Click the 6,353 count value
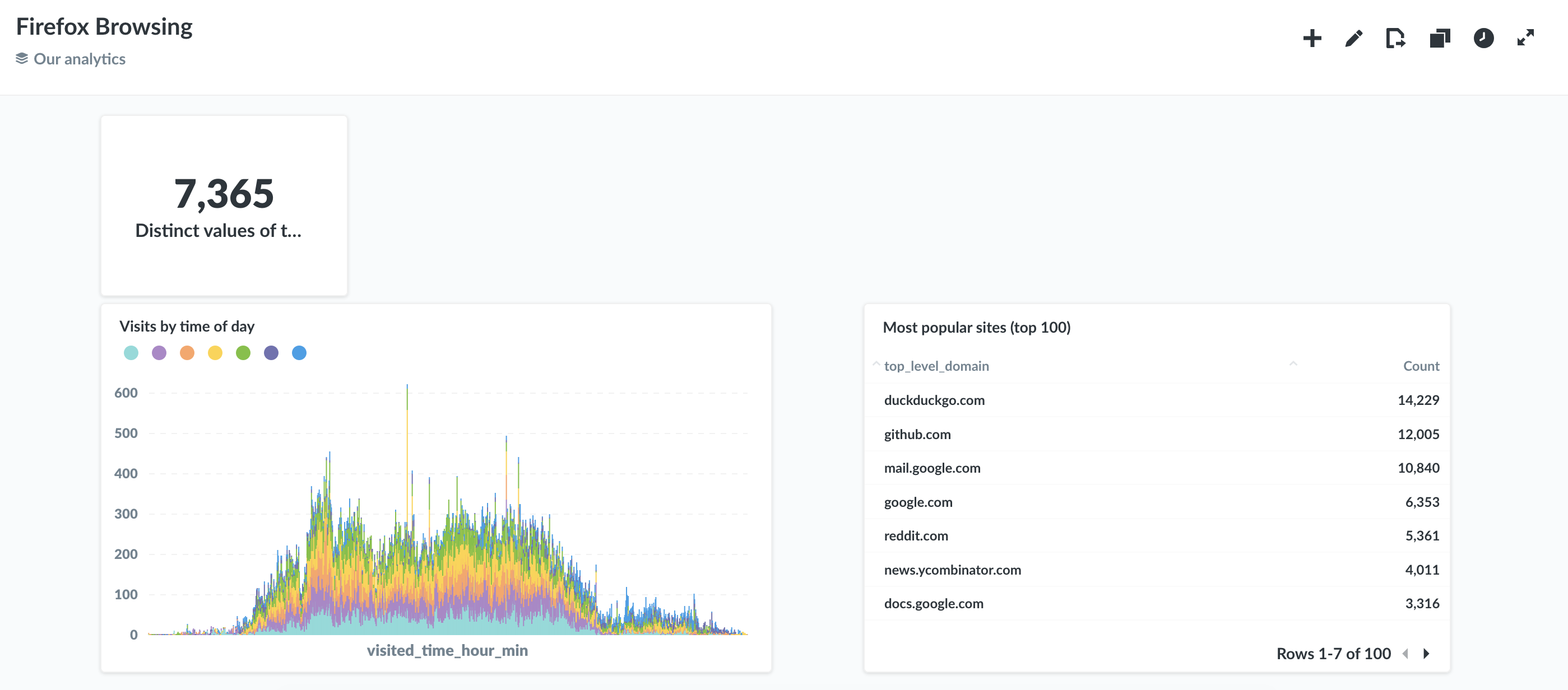Image resolution: width=1568 pixels, height=690 pixels. (x=1422, y=502)
